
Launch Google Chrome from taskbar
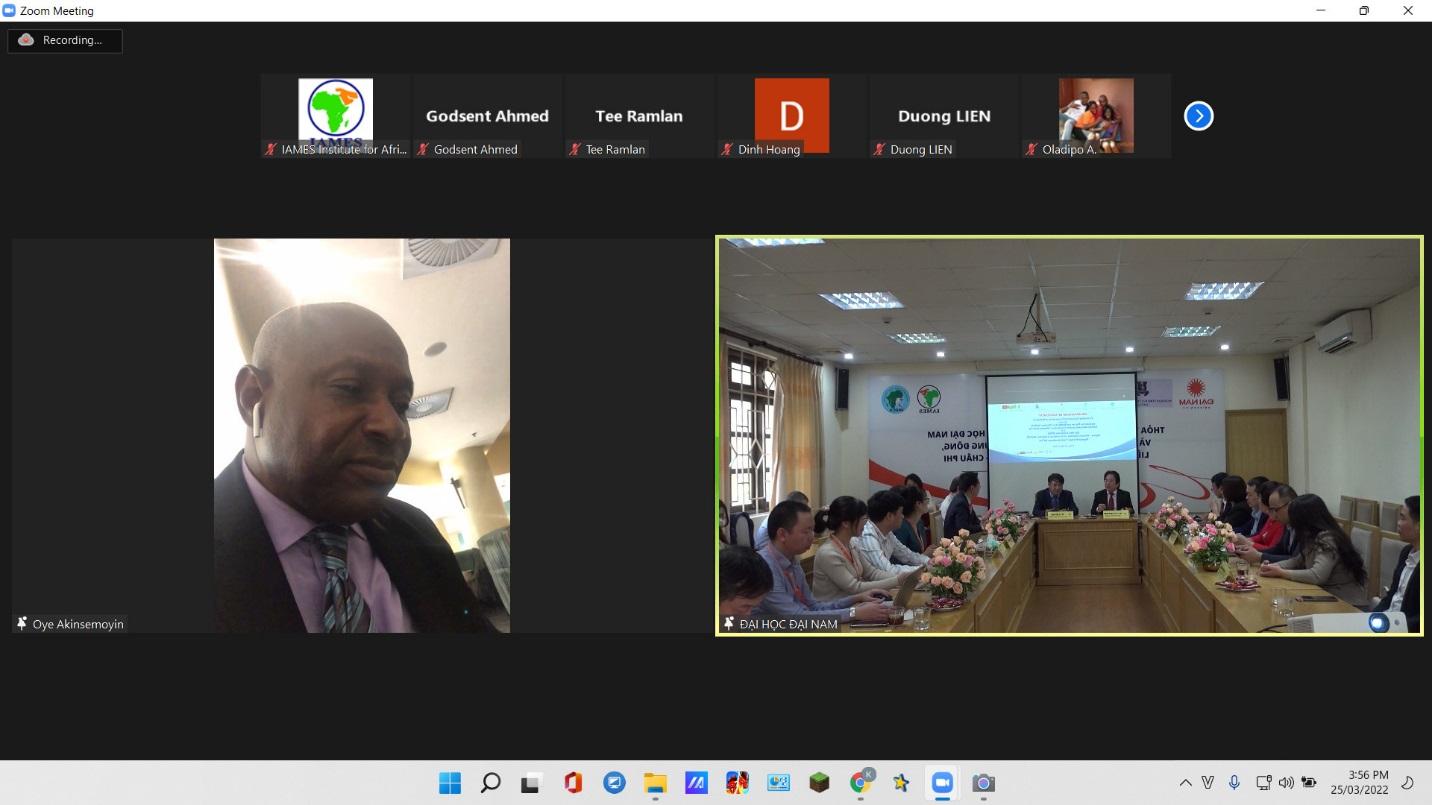point(860,783)
